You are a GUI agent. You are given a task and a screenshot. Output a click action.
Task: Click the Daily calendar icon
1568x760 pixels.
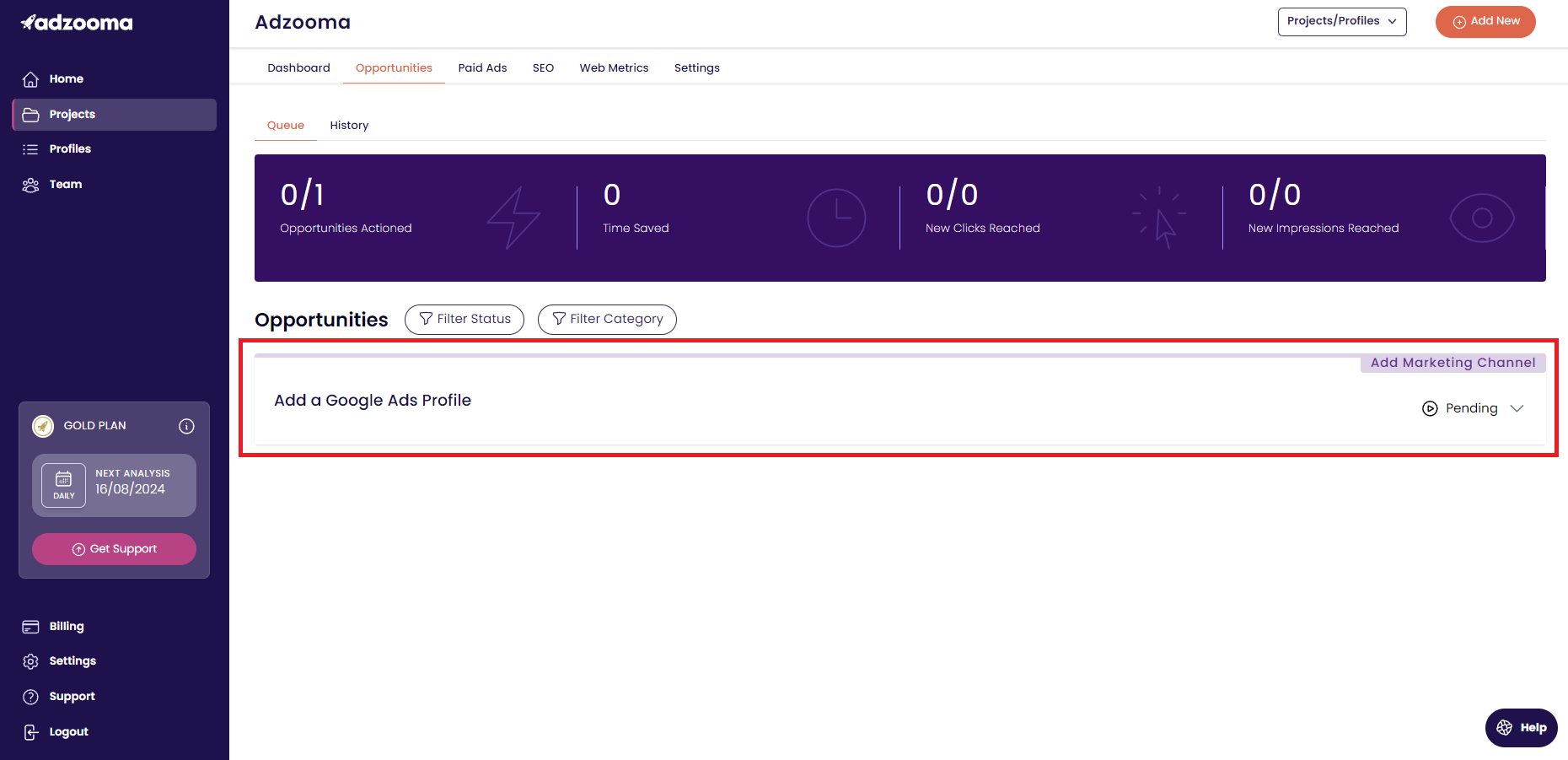(x=64, y=485)
